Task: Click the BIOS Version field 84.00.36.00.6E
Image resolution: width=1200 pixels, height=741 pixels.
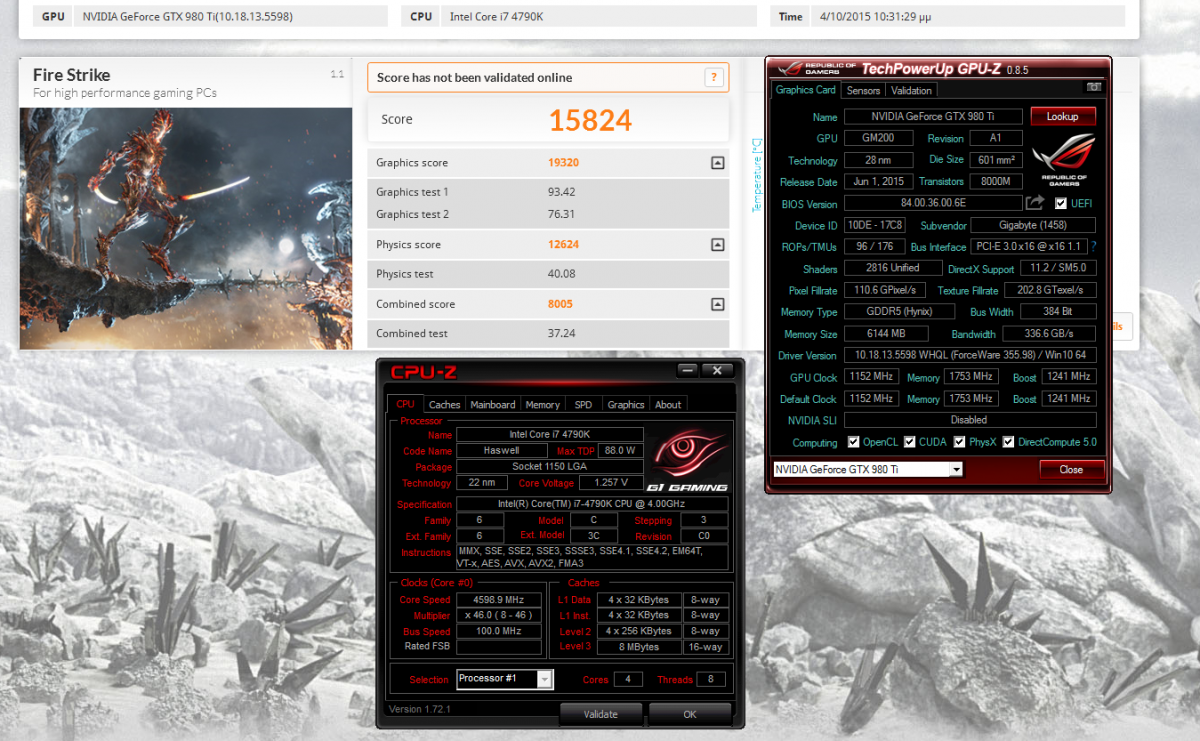Action: pyautogui.click(x=933, y=203)
